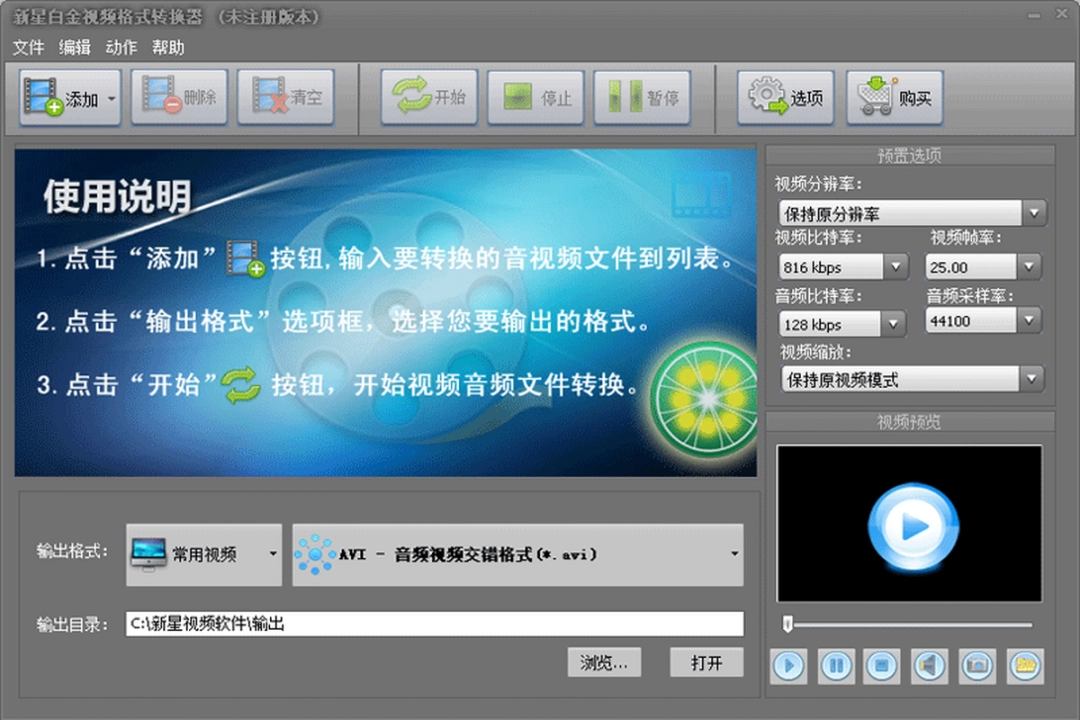Pause conversion with the 暂停 icon
This screenshot has height=720, width=1080.
coord(641,97)
